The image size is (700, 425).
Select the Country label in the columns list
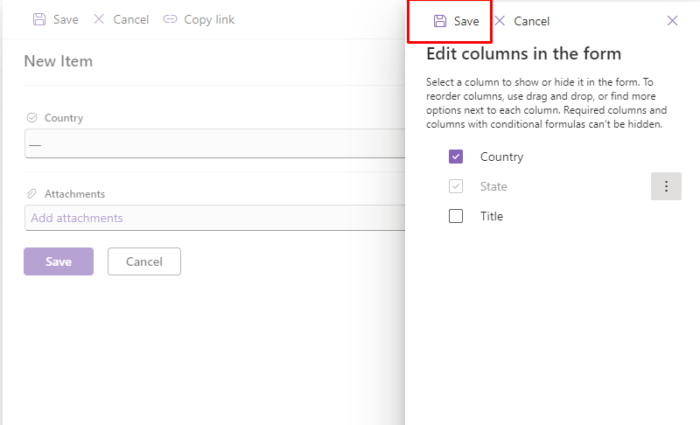click(x=502, y=157)
